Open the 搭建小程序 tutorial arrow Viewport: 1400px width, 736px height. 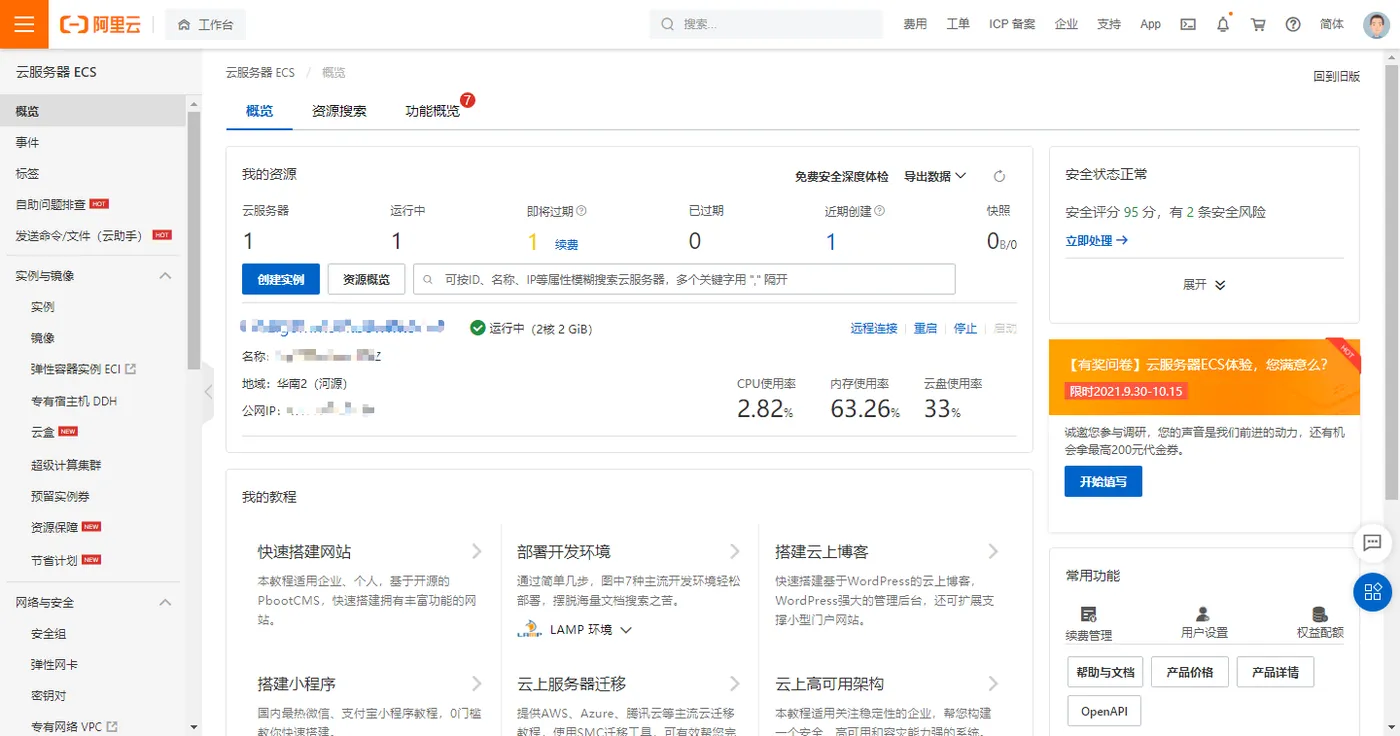tap(477, 683)
